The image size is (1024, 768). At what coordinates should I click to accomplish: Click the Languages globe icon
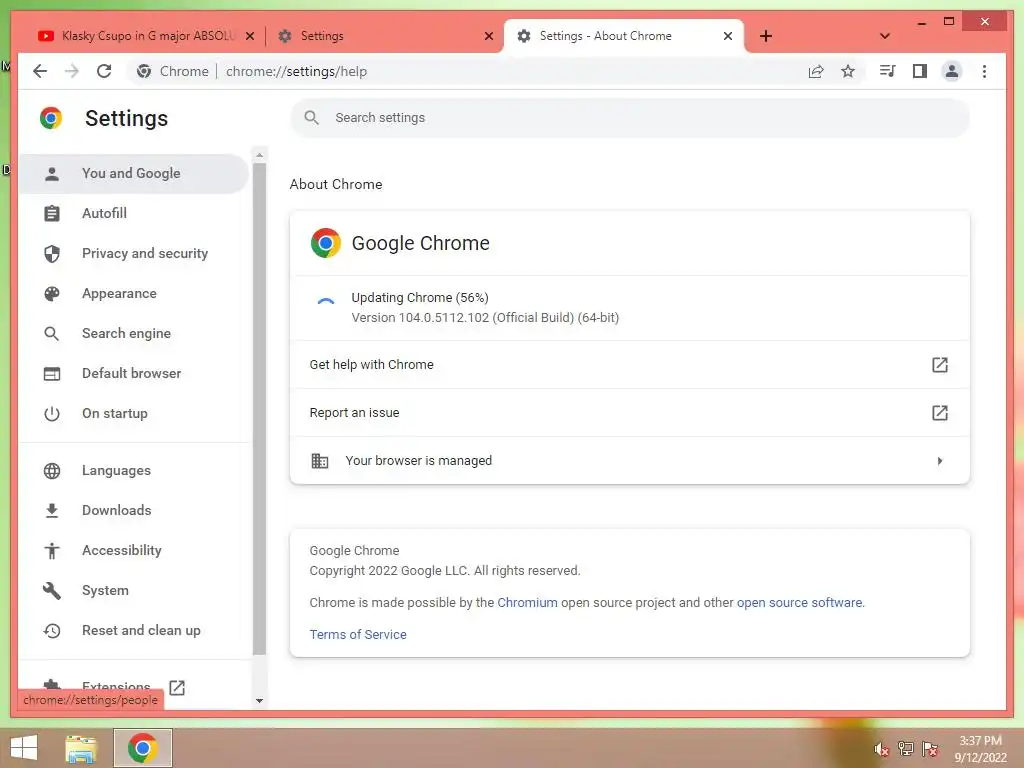[52, 470]
